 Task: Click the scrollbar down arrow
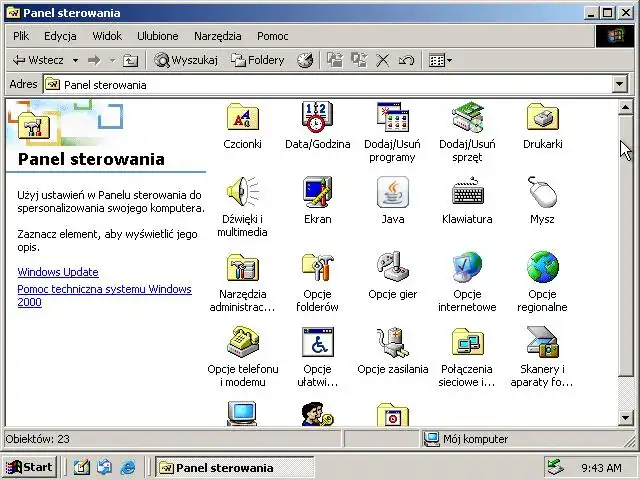[x=626, y=418]
